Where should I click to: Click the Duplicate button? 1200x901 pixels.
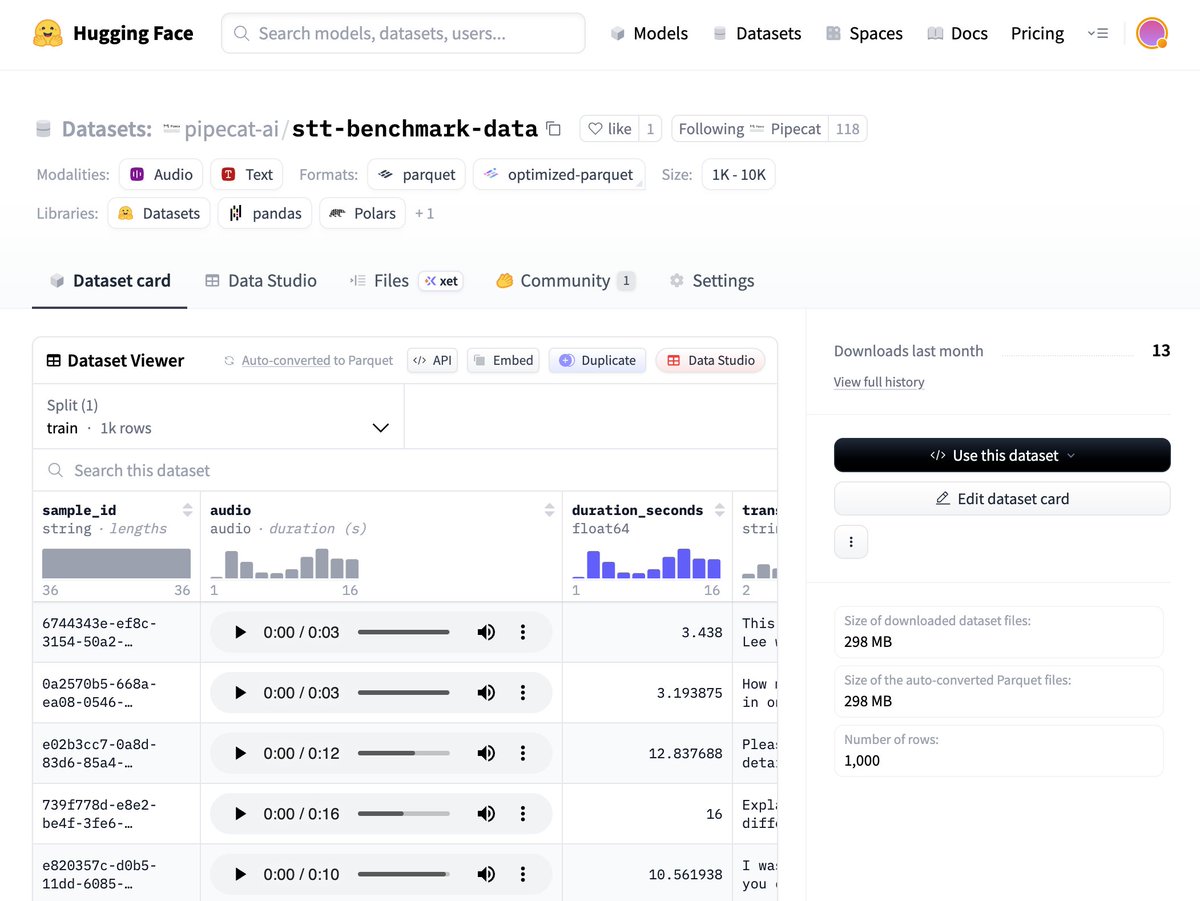[x=598, y=360]
